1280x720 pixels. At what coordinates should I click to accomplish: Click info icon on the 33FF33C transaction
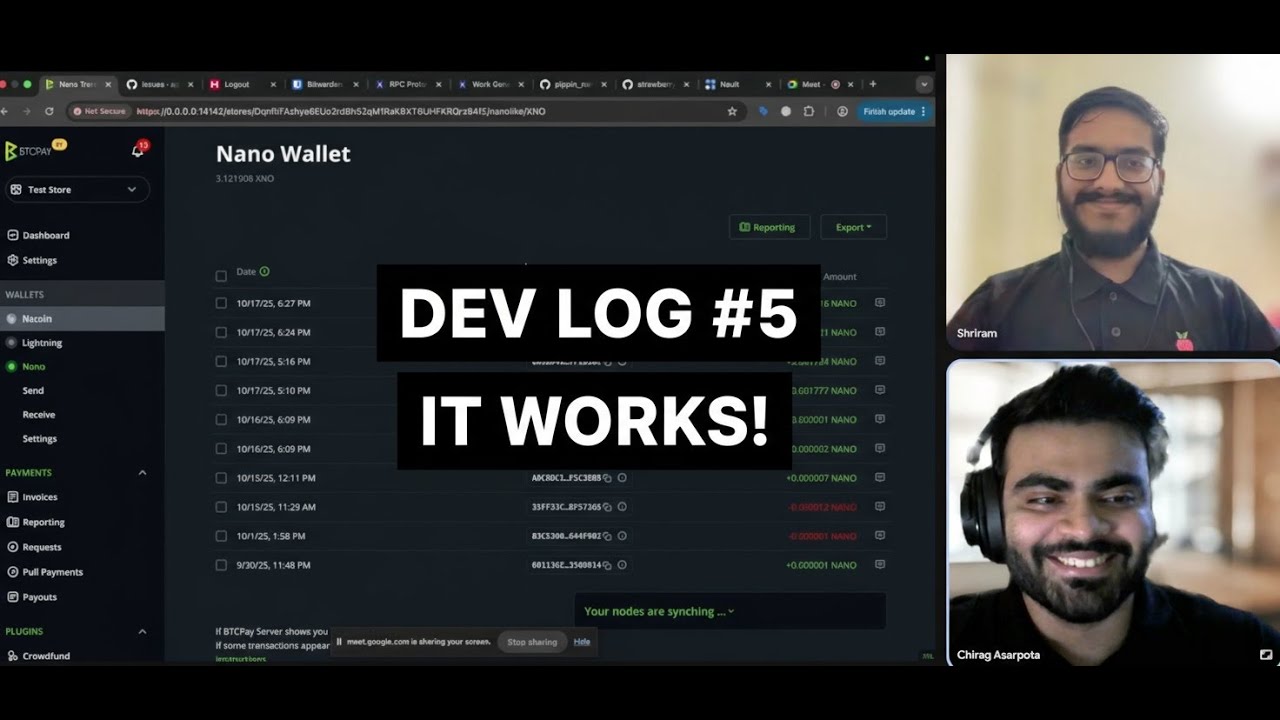point(622,507)
